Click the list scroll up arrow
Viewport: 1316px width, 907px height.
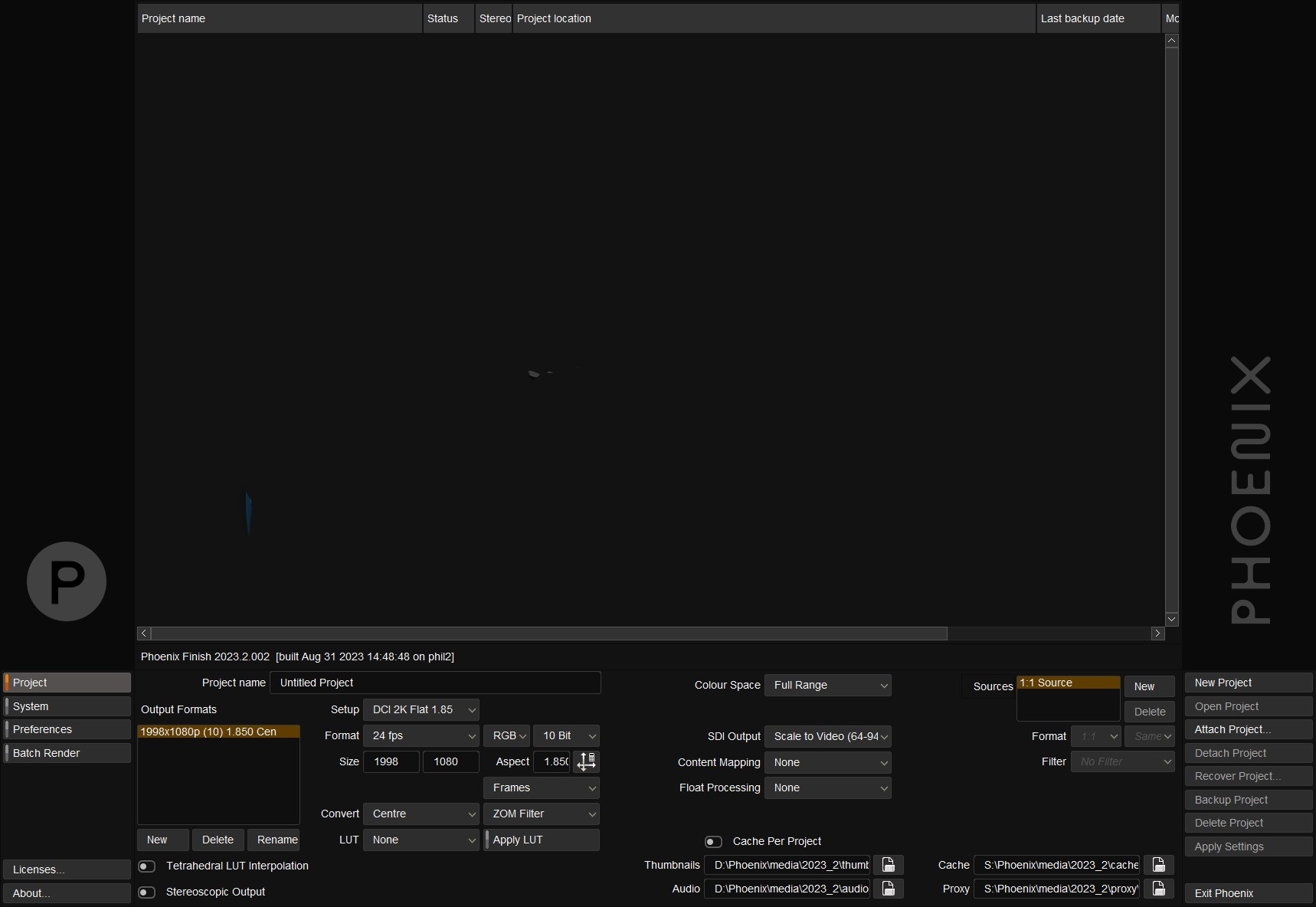coord(1171,41)
